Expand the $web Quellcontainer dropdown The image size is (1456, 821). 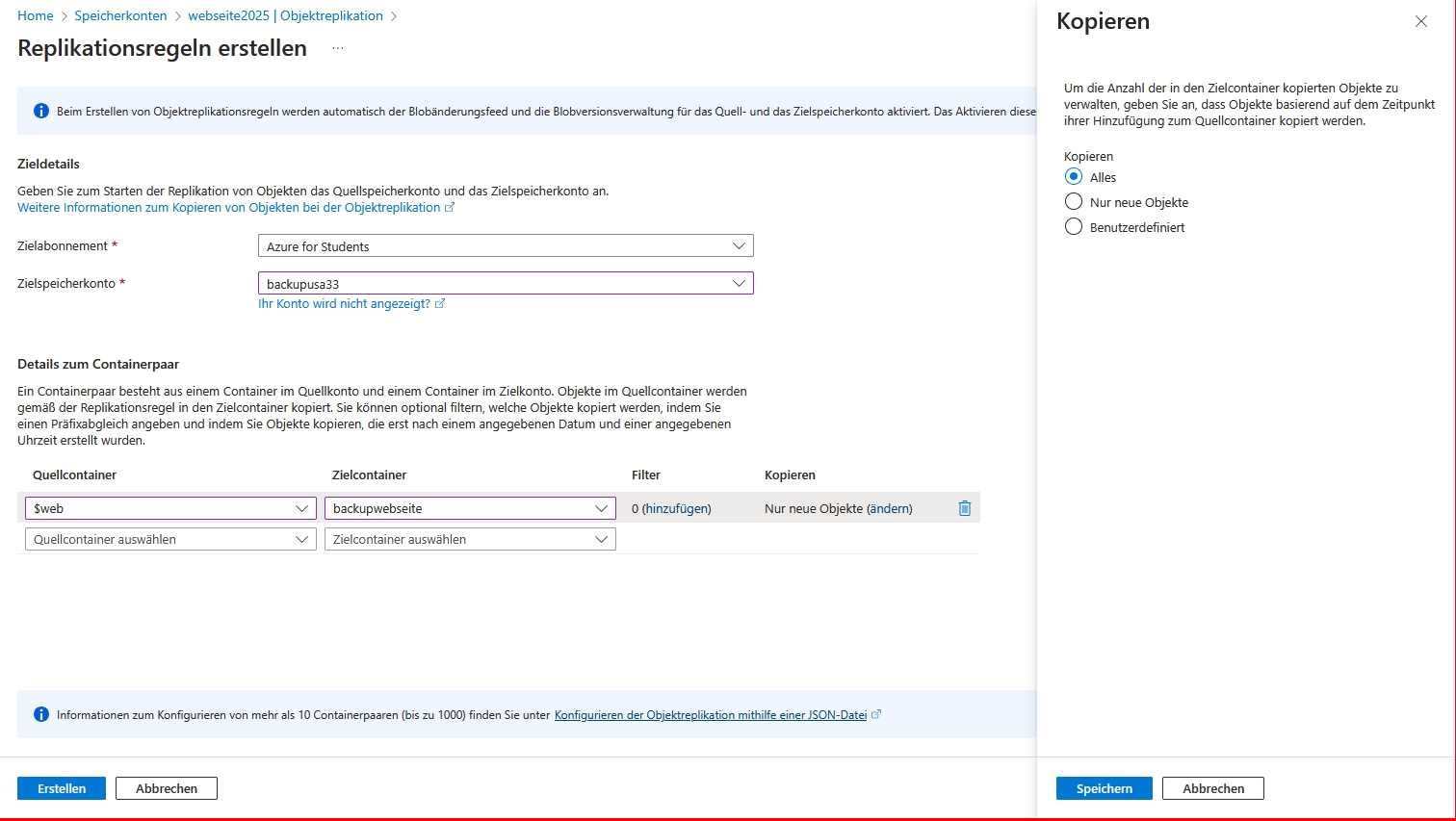coord(170,508)
